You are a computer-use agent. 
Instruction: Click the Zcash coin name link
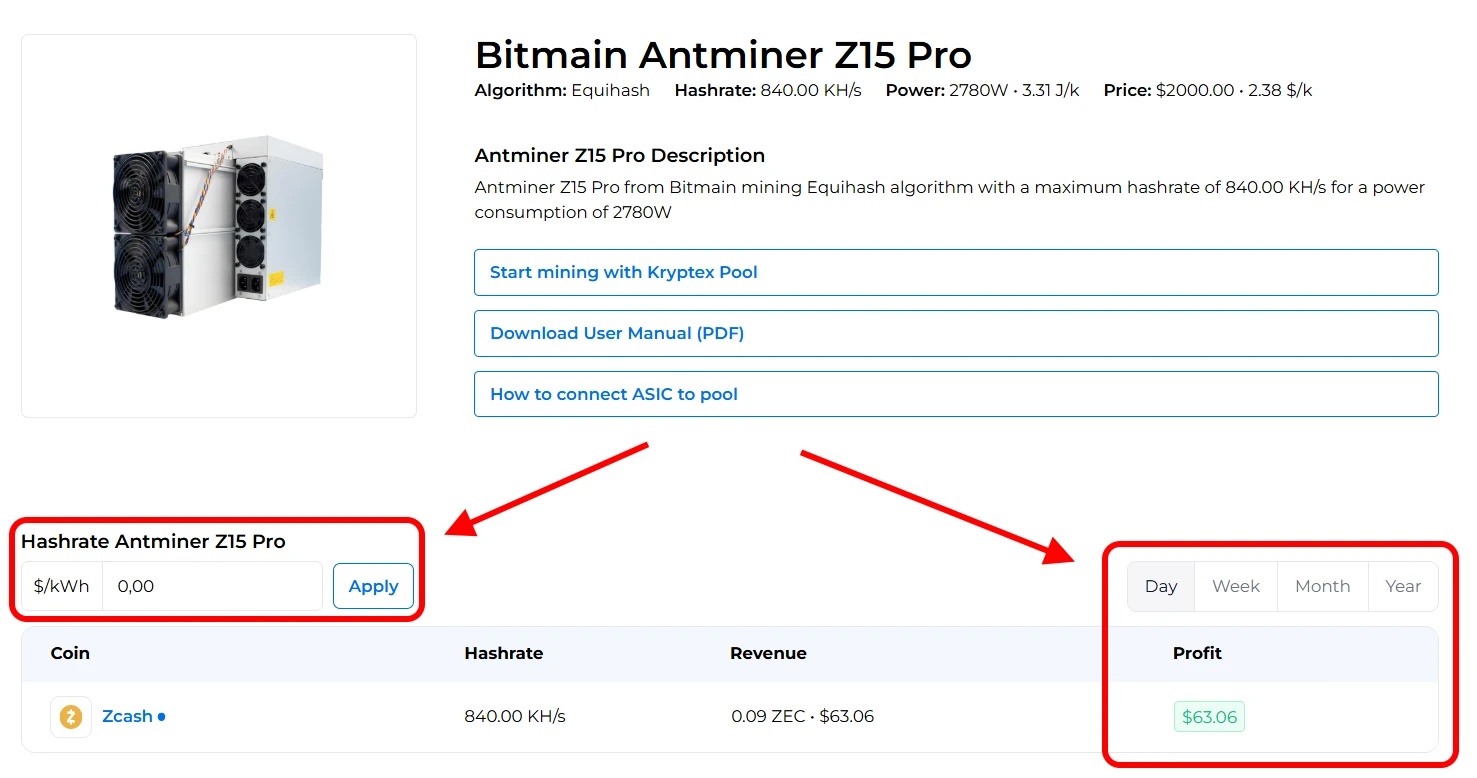tap(127, 717)
